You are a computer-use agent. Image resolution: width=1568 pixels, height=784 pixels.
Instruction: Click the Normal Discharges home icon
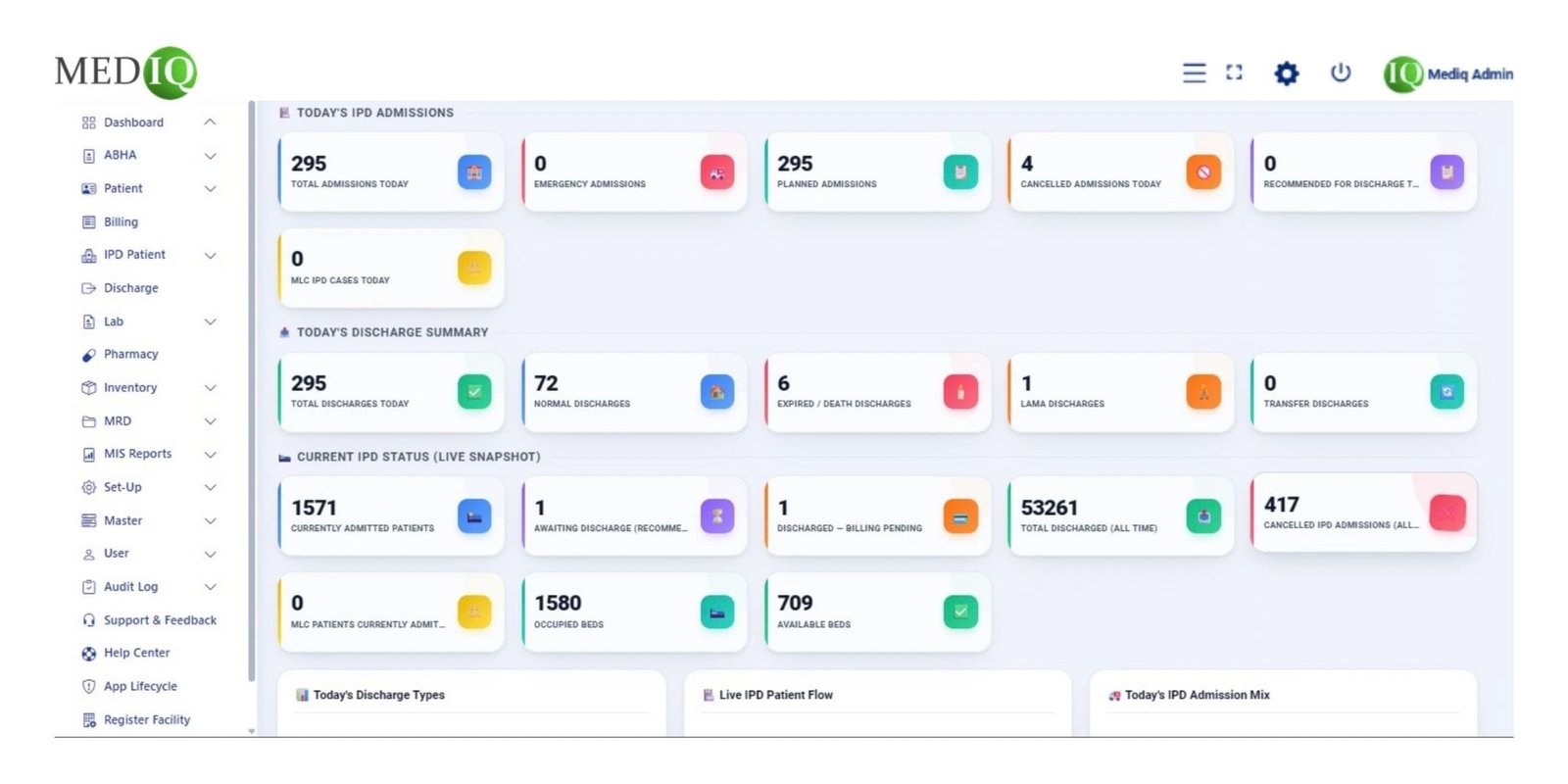717,392
